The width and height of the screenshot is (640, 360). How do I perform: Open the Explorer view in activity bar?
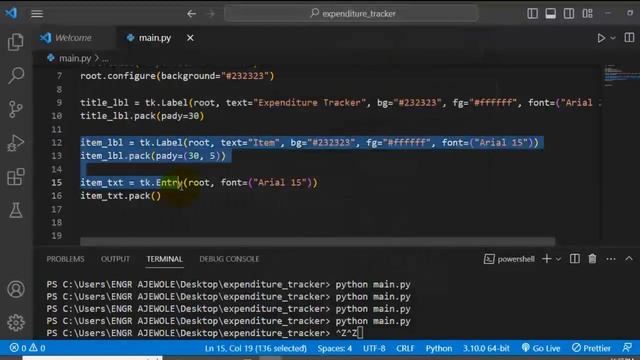point(16,42)
